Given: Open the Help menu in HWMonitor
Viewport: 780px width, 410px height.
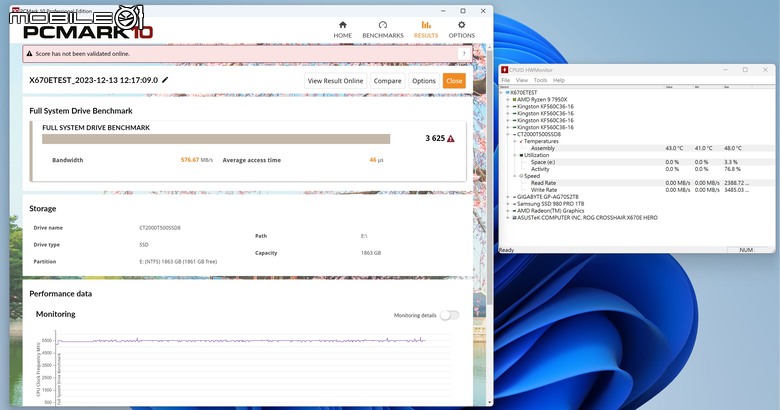Looking at the screenshot, I should pos(559,80).
